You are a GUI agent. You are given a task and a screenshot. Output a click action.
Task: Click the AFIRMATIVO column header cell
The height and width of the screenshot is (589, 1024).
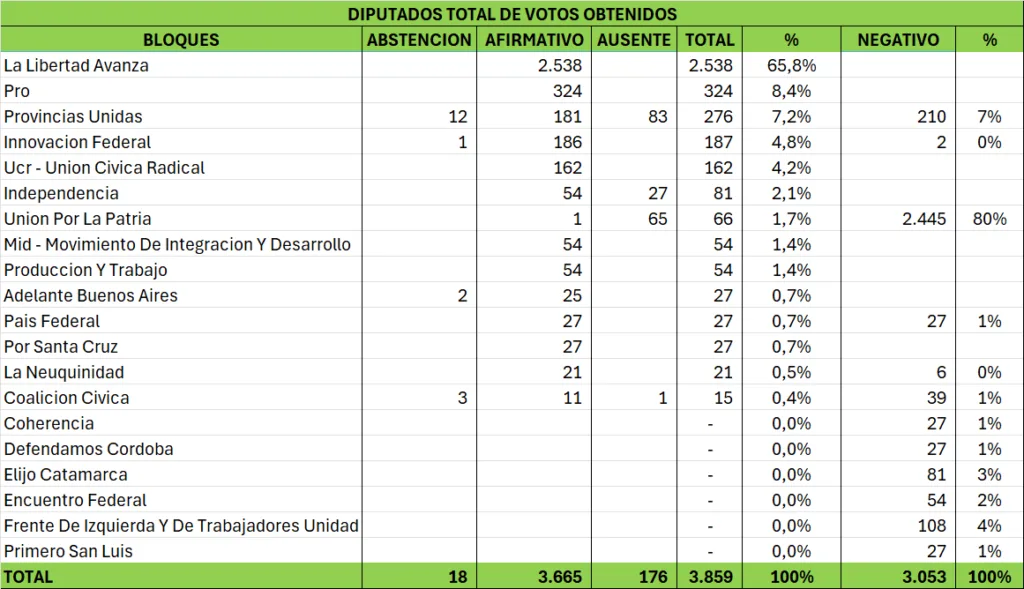point(534,40)
